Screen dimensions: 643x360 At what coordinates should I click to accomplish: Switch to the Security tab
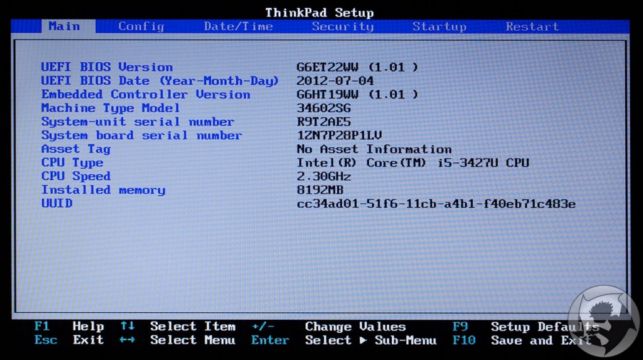342,27
